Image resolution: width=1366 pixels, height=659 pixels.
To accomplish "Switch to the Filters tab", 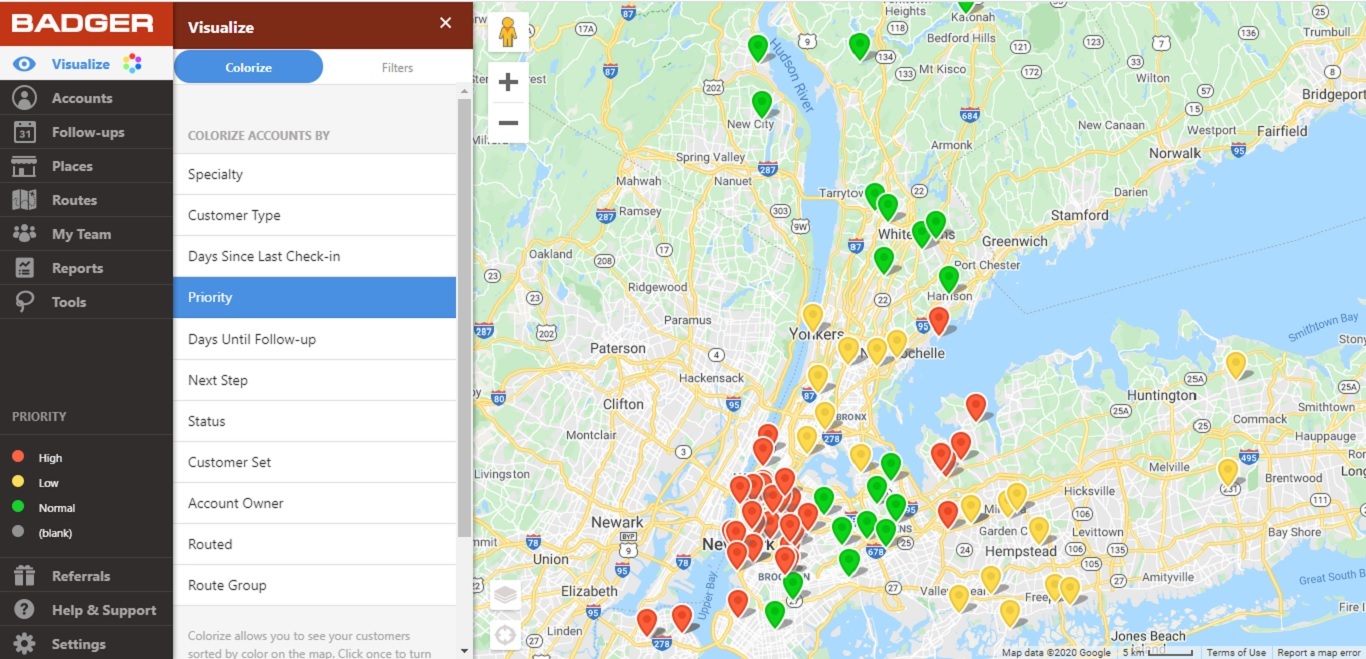I will [x=397, y=67].
